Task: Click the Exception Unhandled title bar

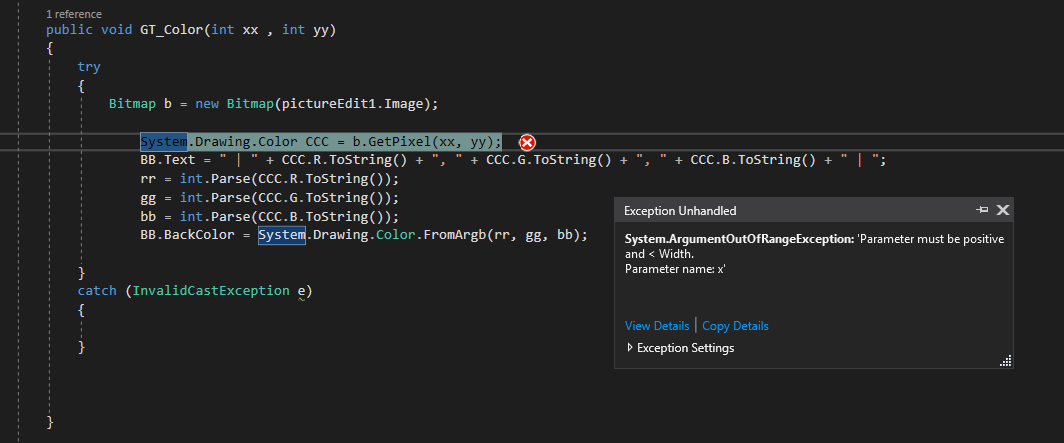Action: click(x=750, y=210)
